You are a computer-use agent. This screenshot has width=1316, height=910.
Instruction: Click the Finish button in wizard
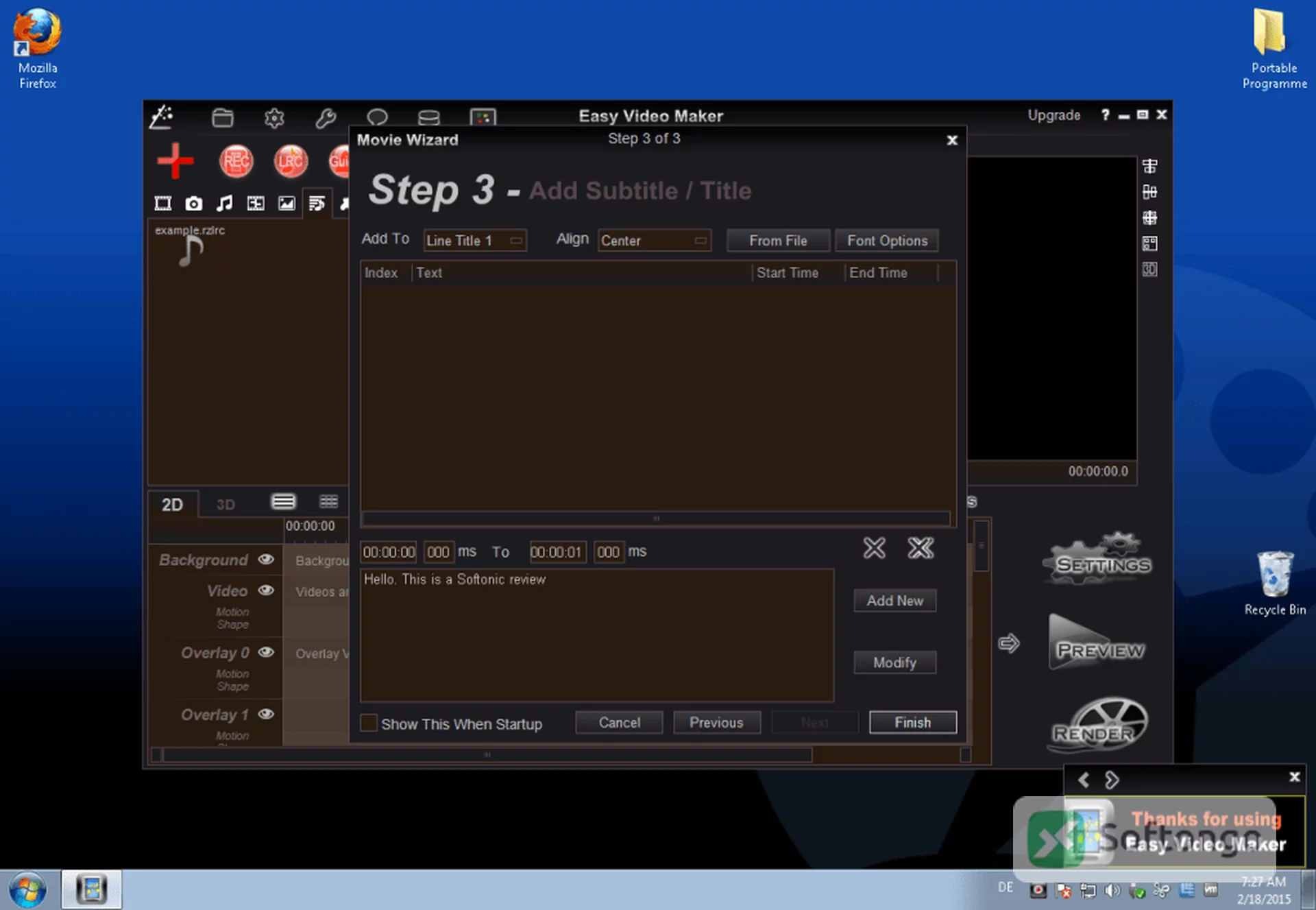tap(912, 722)
